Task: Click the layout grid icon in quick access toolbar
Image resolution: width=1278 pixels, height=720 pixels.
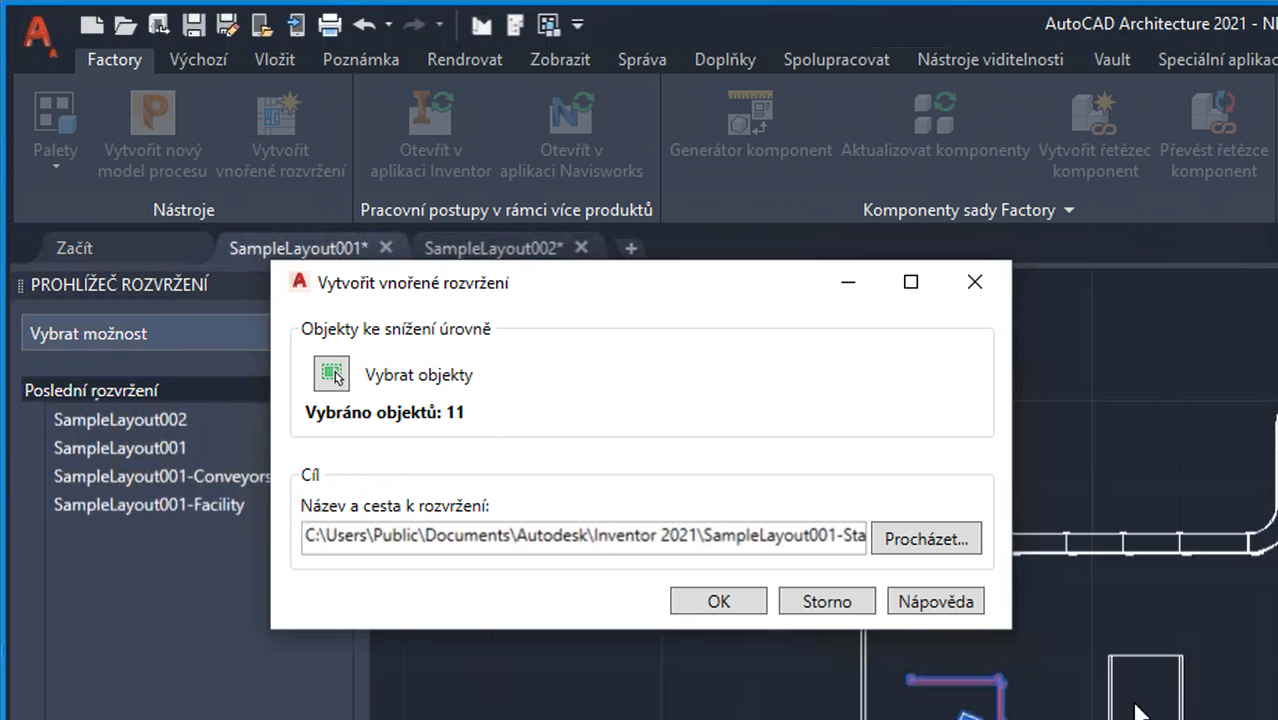Action: [548, 25]
